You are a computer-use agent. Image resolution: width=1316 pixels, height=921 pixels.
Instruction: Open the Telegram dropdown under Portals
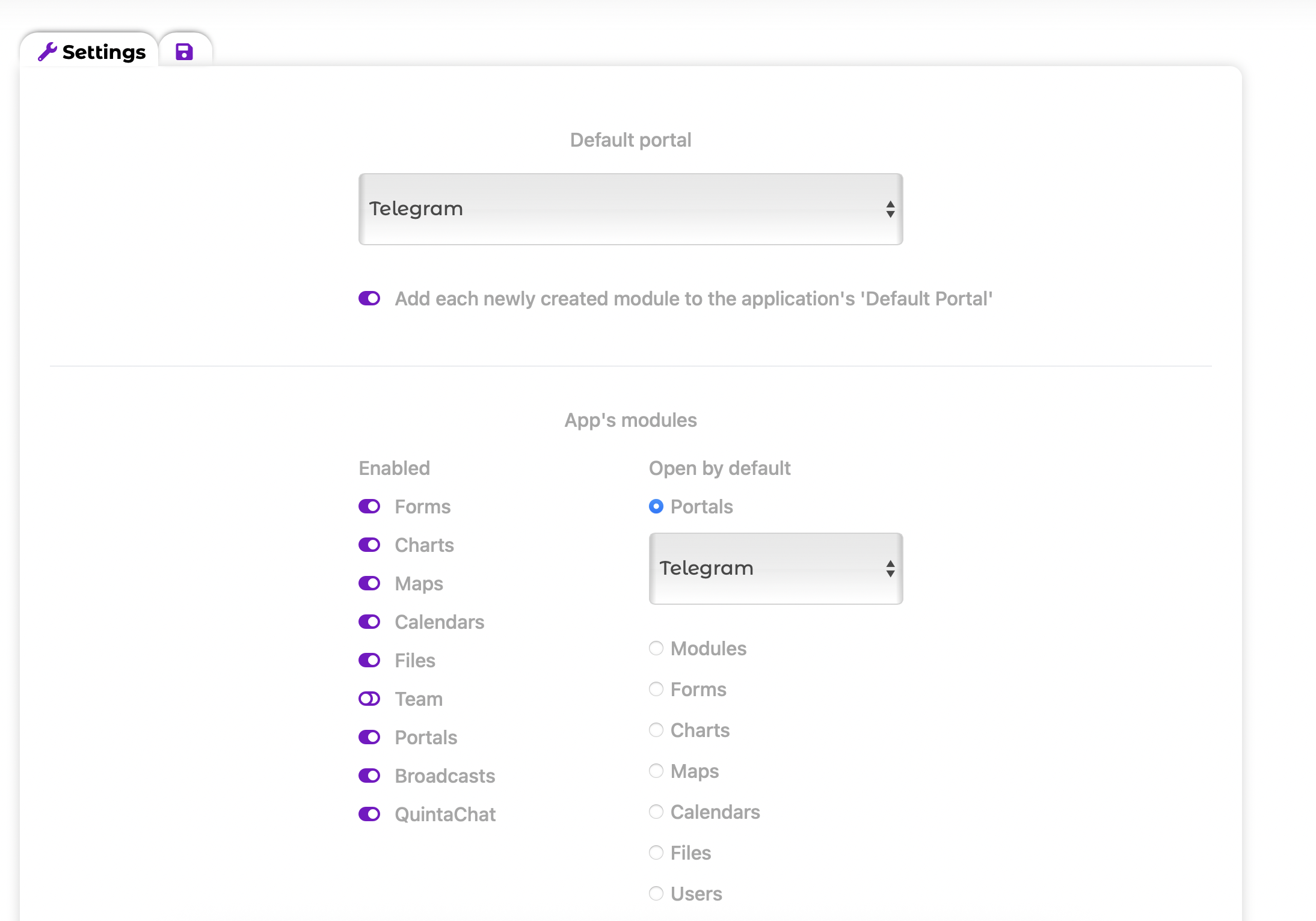pyautogui.click(x=775, y=568)
